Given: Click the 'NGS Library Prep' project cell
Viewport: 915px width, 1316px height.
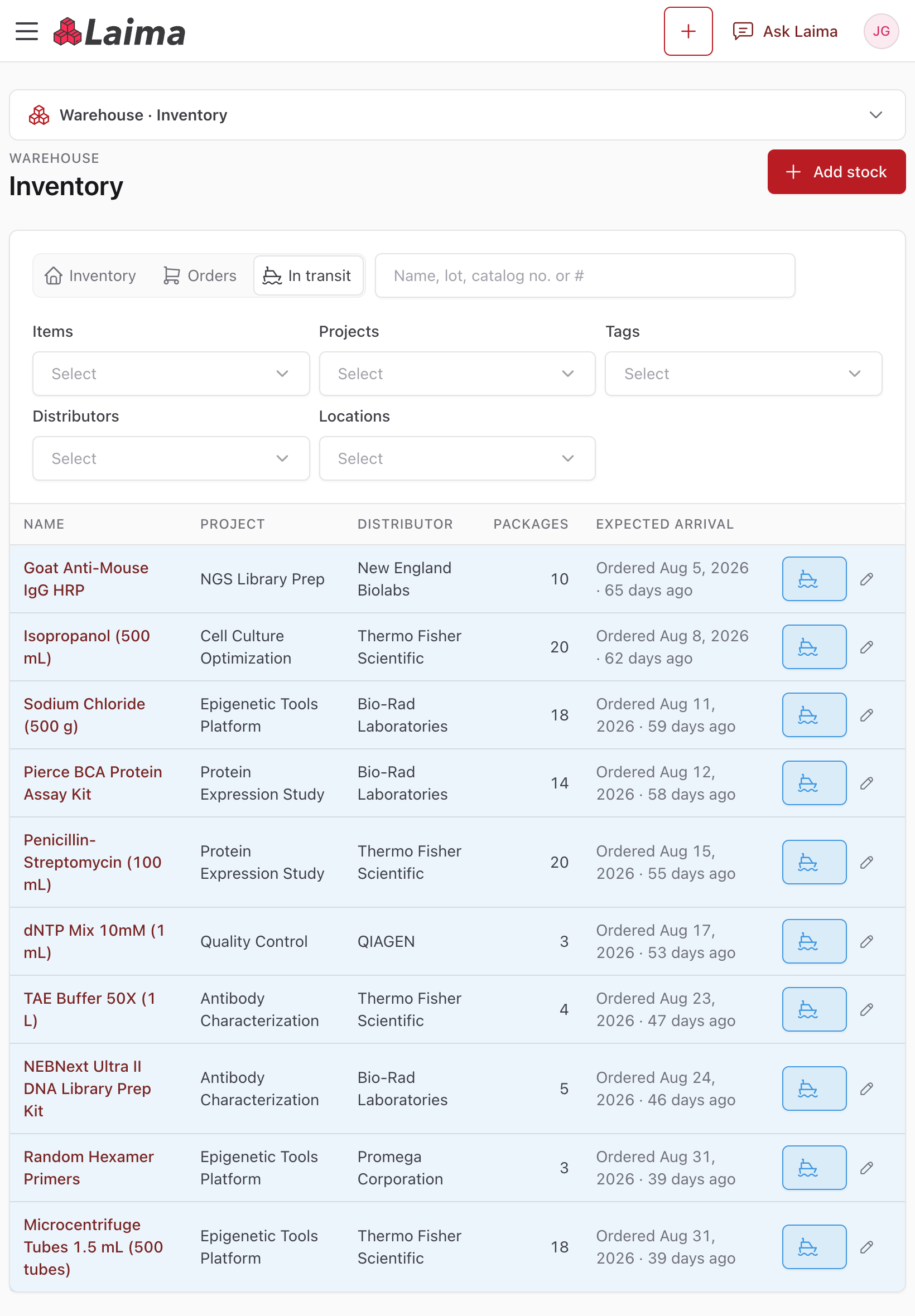Looking at the screenshot, I should tap(262, 579).
